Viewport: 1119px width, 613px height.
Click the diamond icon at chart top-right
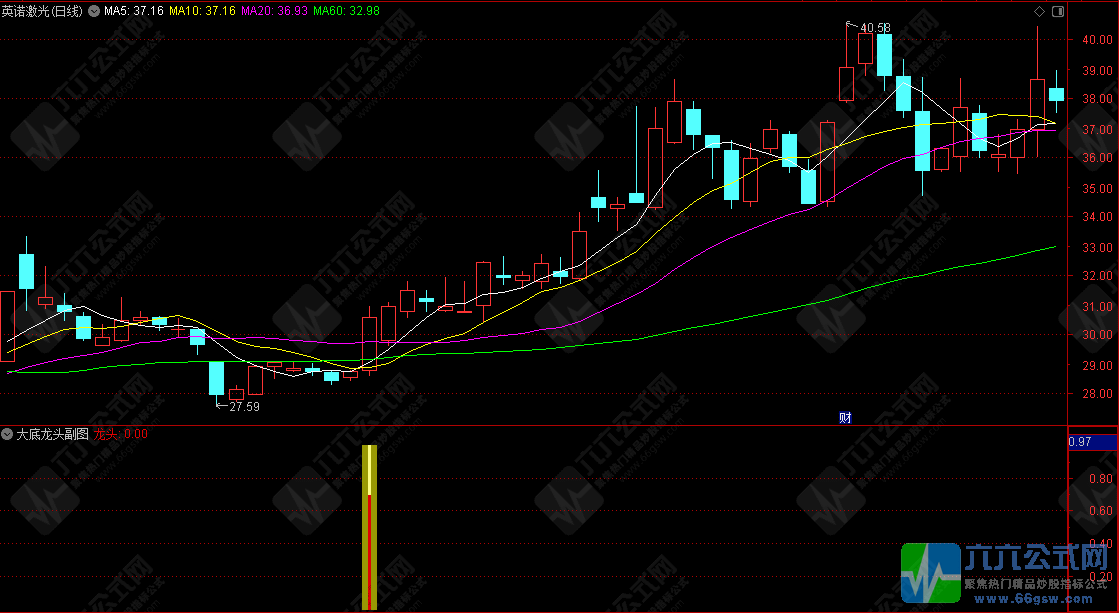click(1040, 11)
